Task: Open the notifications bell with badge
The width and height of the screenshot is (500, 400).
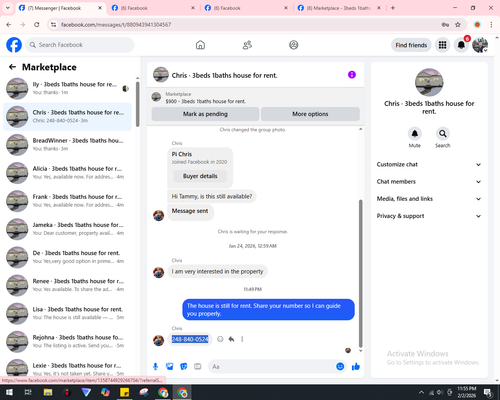Action: click(x=461, y=45)
